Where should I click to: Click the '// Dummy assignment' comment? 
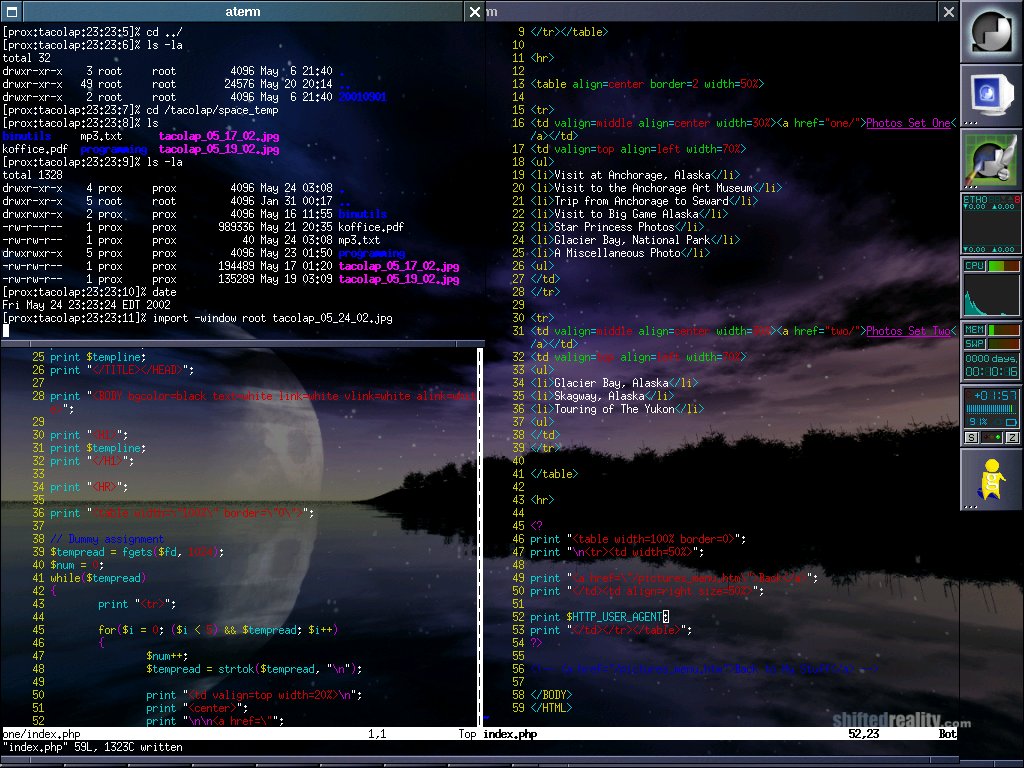[x=107, y=539]
